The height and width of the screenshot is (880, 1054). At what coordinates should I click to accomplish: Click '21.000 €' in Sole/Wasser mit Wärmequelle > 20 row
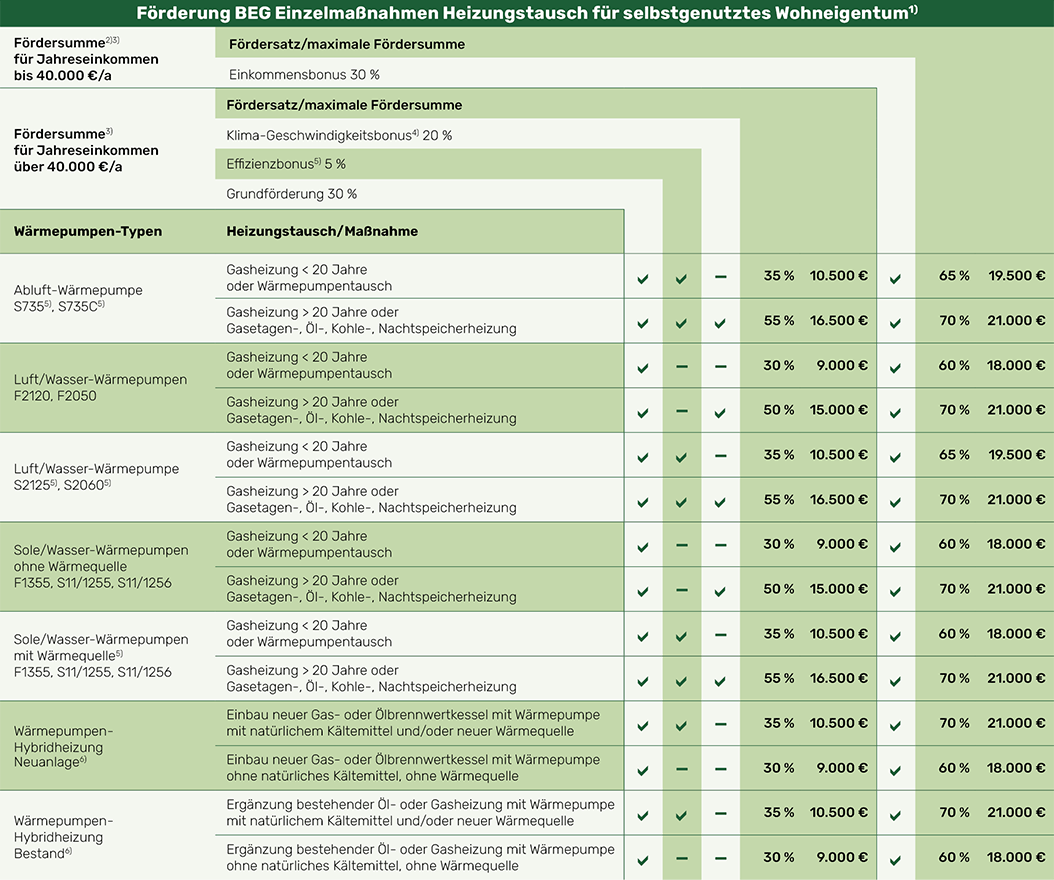1016,678
